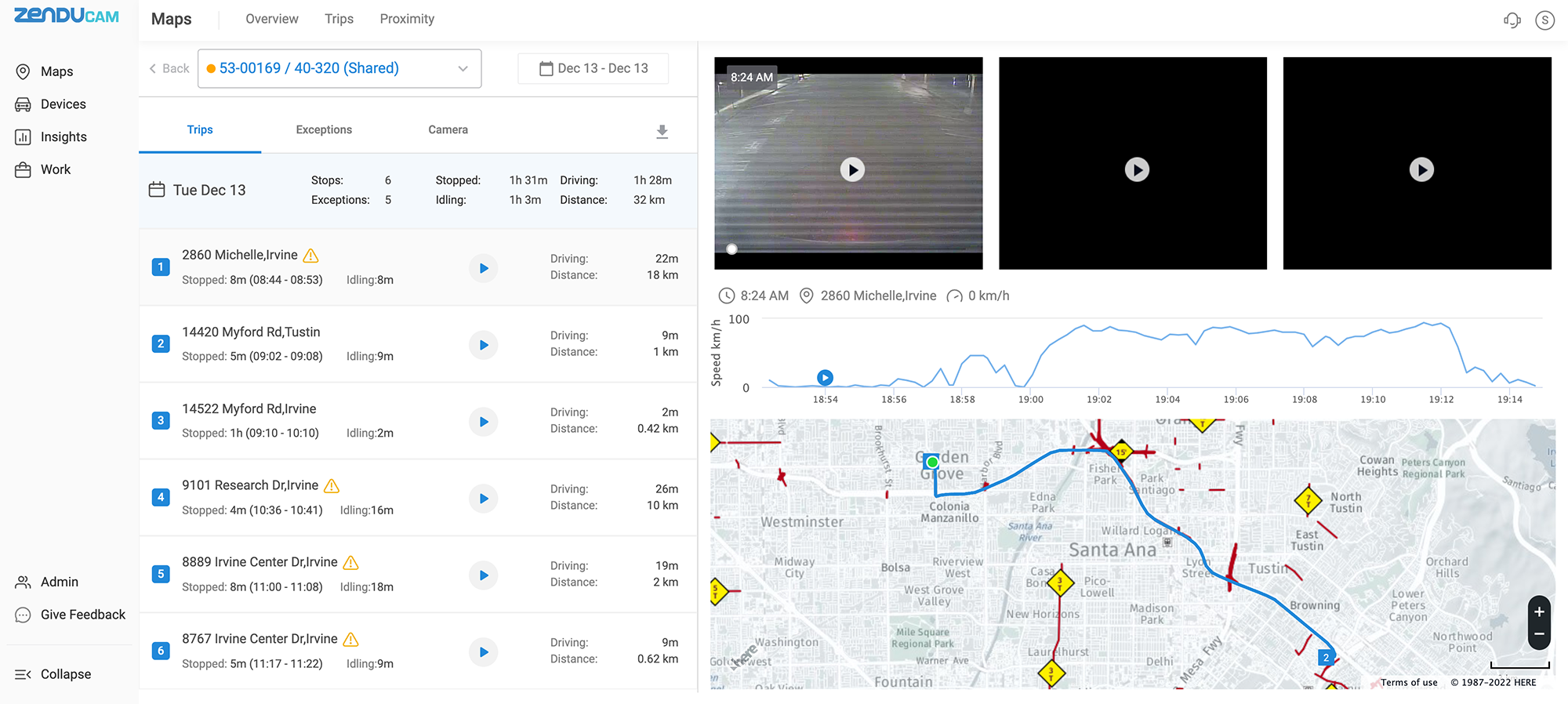Play the first camera video
The width and height of the screenshot is (1568, 704).
coord(852,169)
